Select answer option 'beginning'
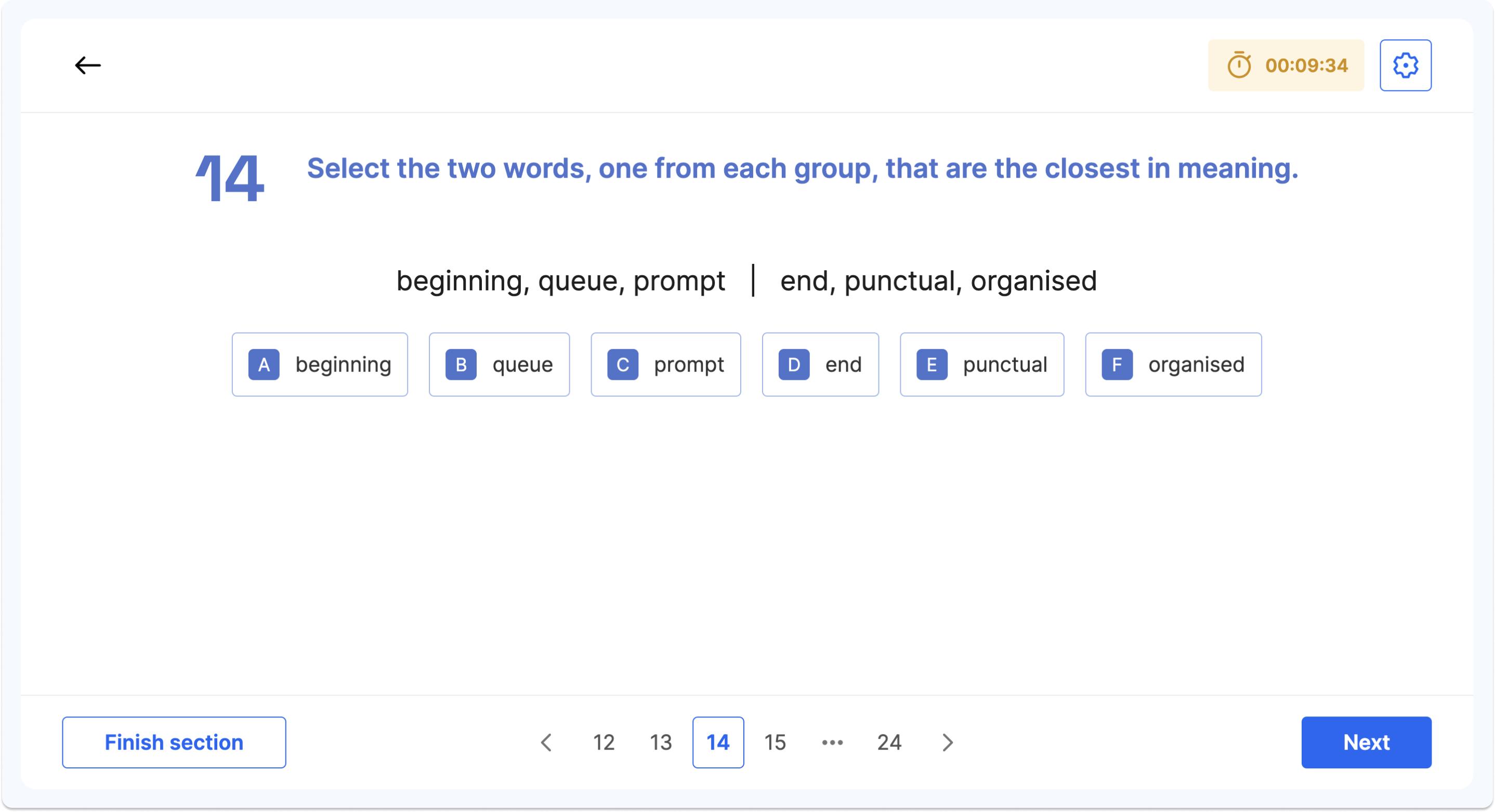The height and width of the screenshot is (812, 1495). 320,364
